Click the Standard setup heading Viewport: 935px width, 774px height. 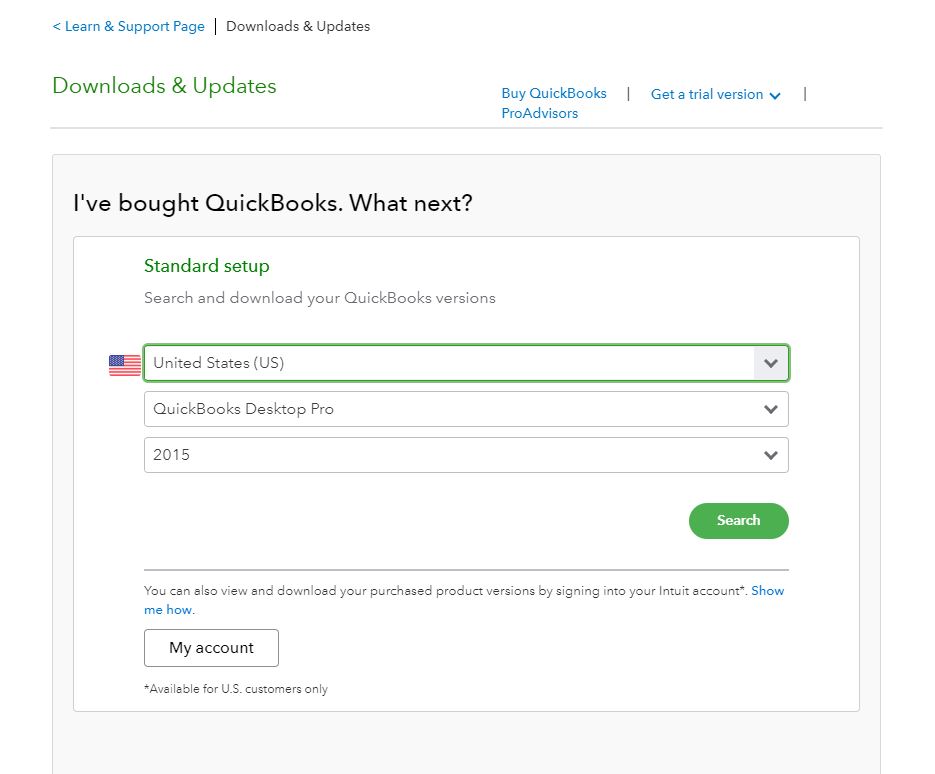(x=207, y=266)
